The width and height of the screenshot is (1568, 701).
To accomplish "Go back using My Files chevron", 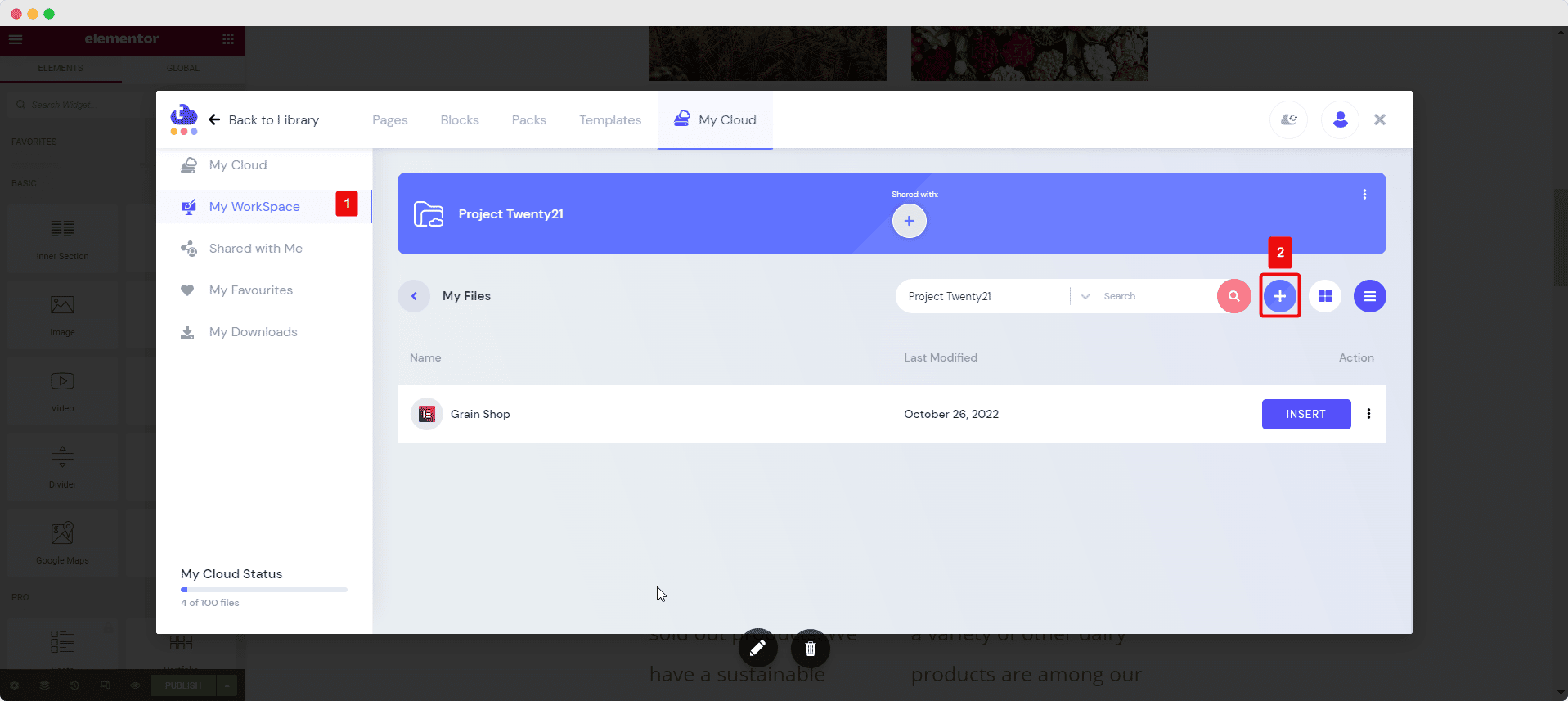I will tap(414, 296).
